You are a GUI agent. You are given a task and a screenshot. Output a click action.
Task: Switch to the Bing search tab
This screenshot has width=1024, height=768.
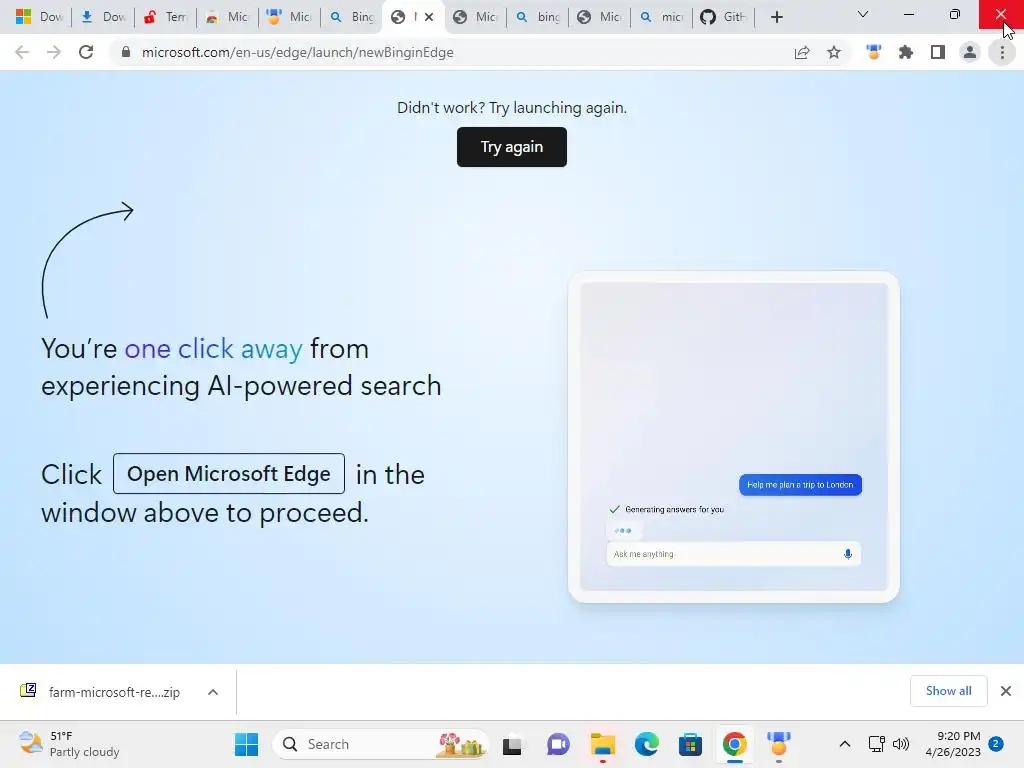click(352, 17)
